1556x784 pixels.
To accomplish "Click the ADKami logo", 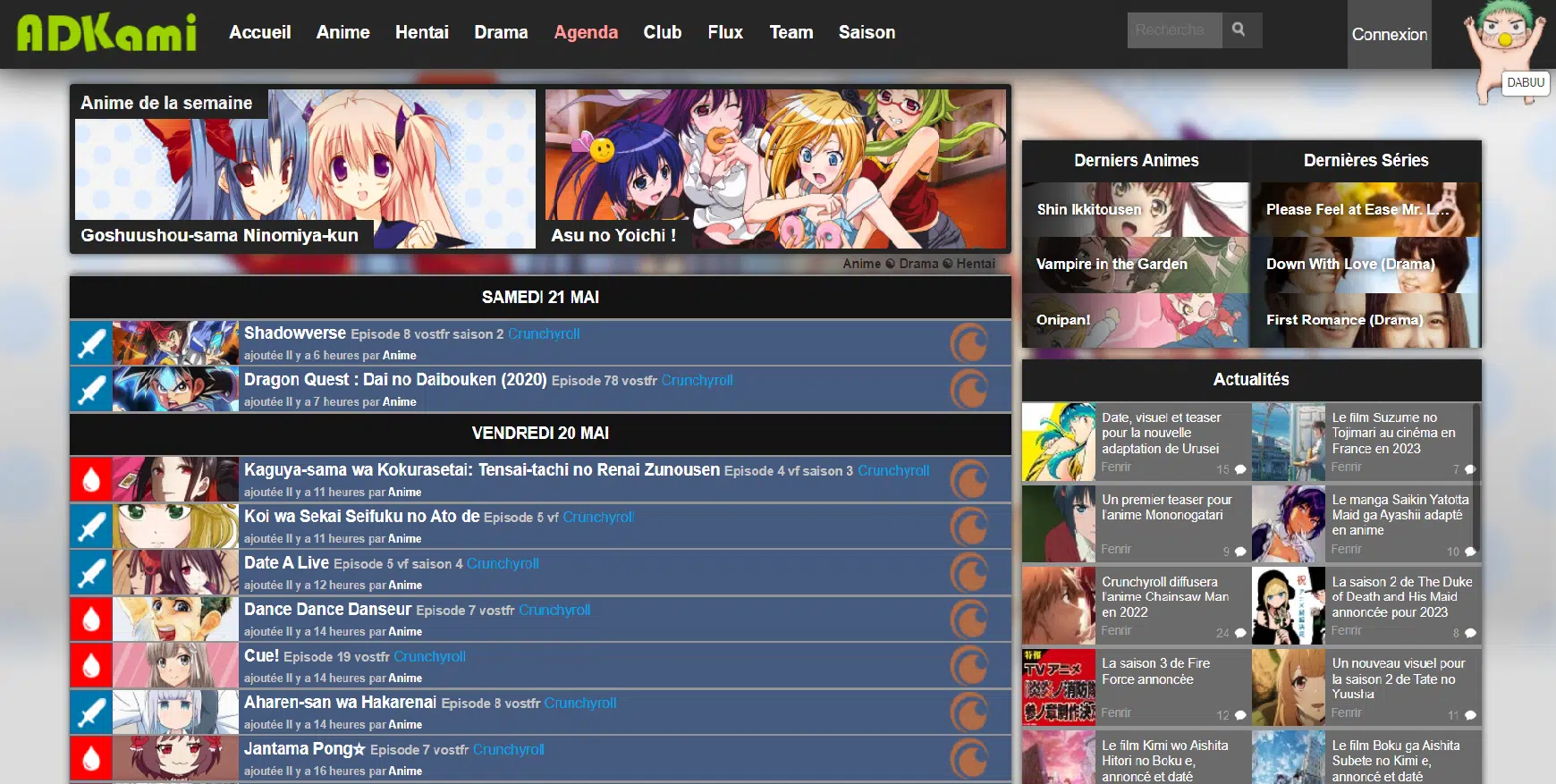I will [107, 33].
